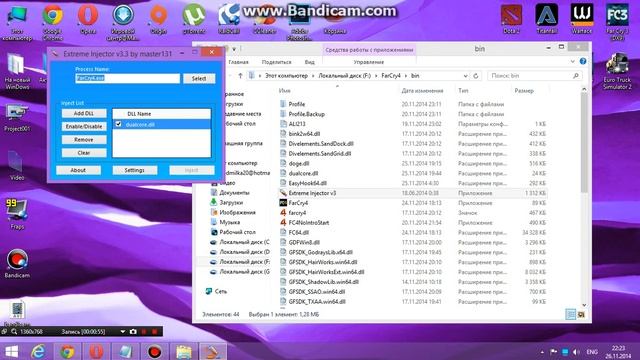This screenshot has width=640, height=360.
Task: Click refresh button in address bar
Action: (x=476, y=76)
